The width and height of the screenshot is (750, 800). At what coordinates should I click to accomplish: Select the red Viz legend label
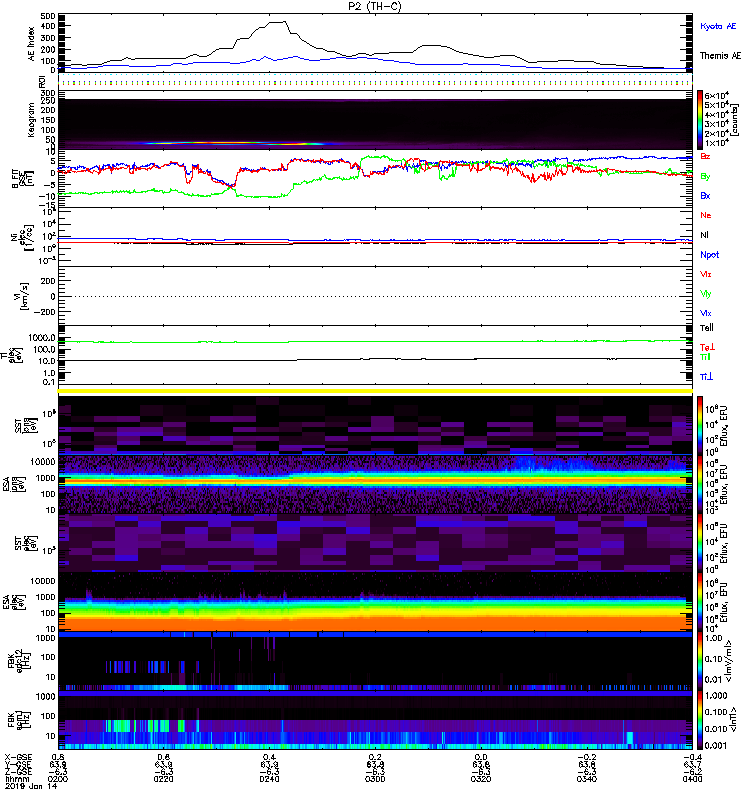pyautogui.click(x=706, y=274)
